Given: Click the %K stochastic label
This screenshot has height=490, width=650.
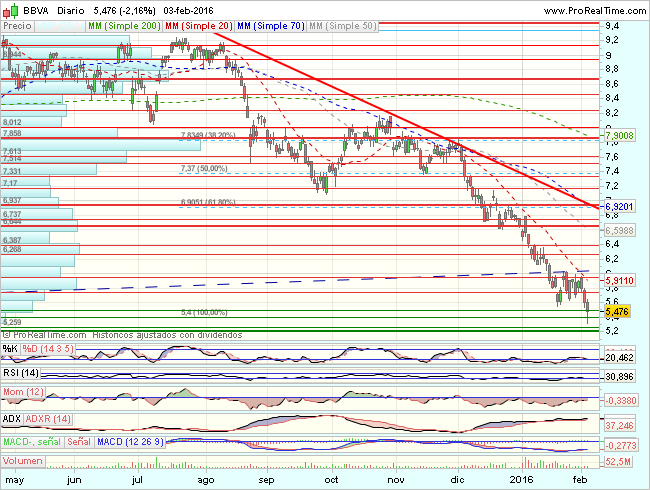Looking at the screenshot, I should coord(10,349).
